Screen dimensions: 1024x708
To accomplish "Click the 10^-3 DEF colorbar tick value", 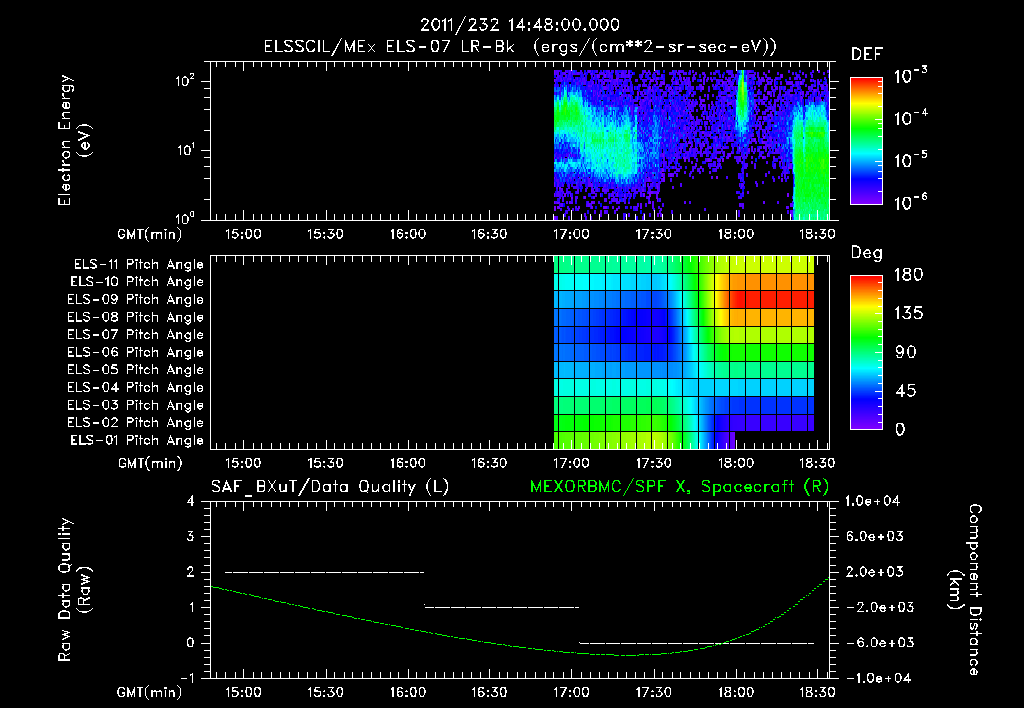I will point(911,77).
